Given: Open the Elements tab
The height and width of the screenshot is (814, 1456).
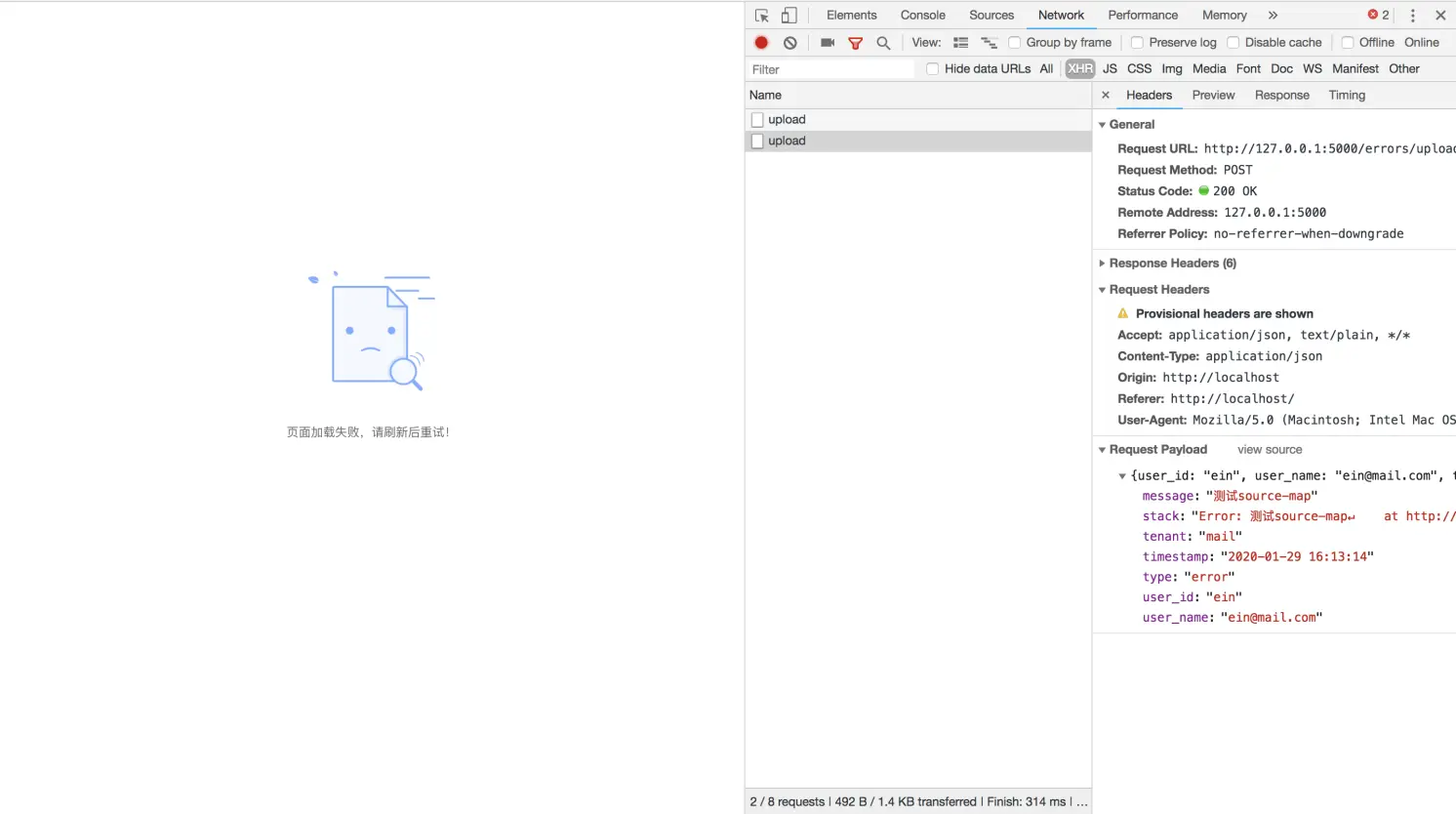Looking at the screenshot, I should (852, 16).
